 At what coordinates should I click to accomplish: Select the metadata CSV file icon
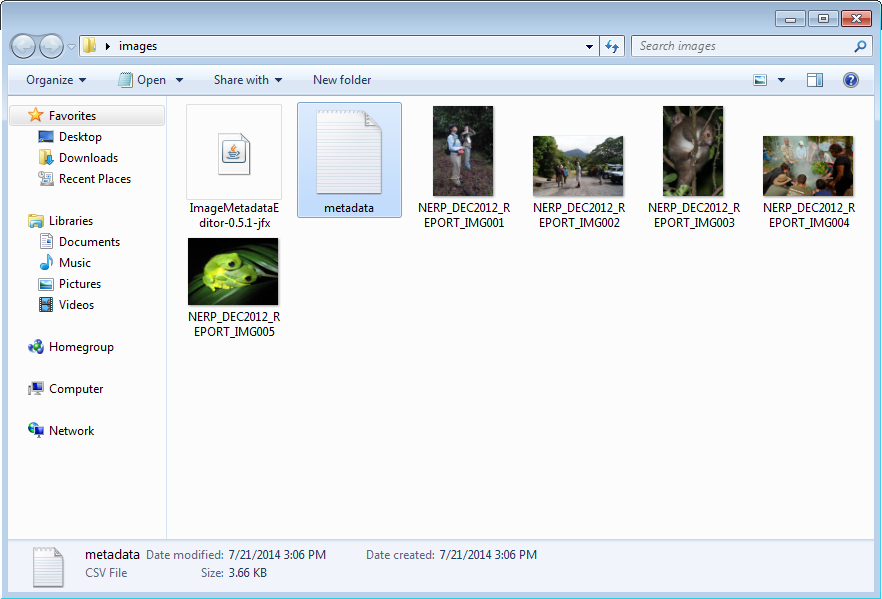point(349,152)
